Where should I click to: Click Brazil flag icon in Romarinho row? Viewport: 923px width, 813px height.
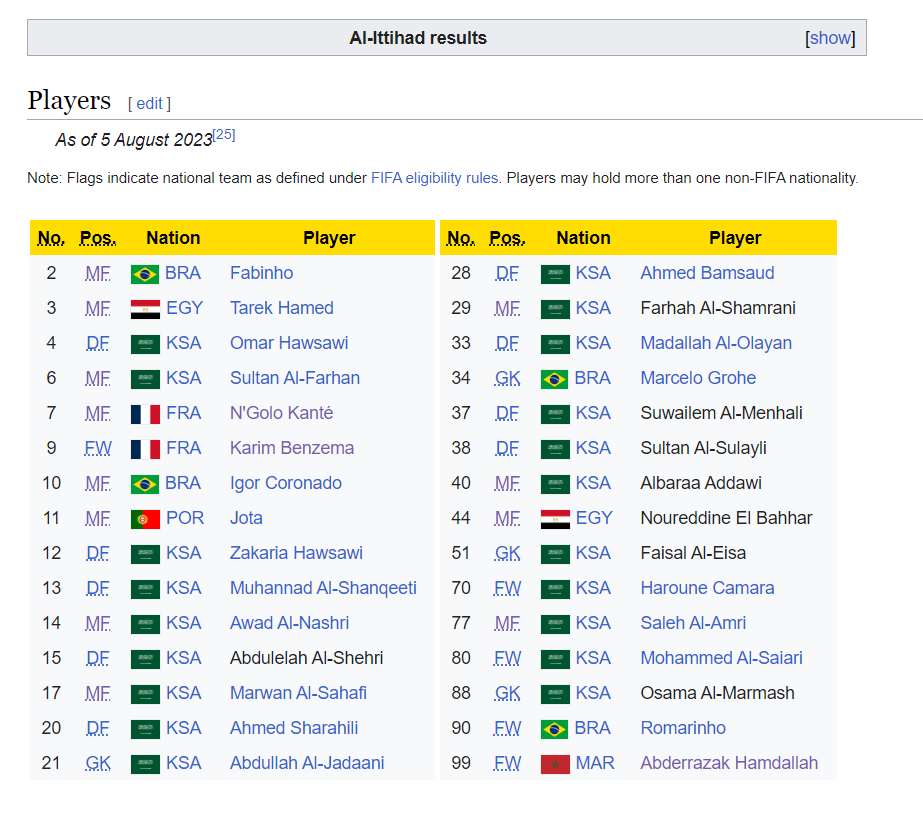click(555, 729)
